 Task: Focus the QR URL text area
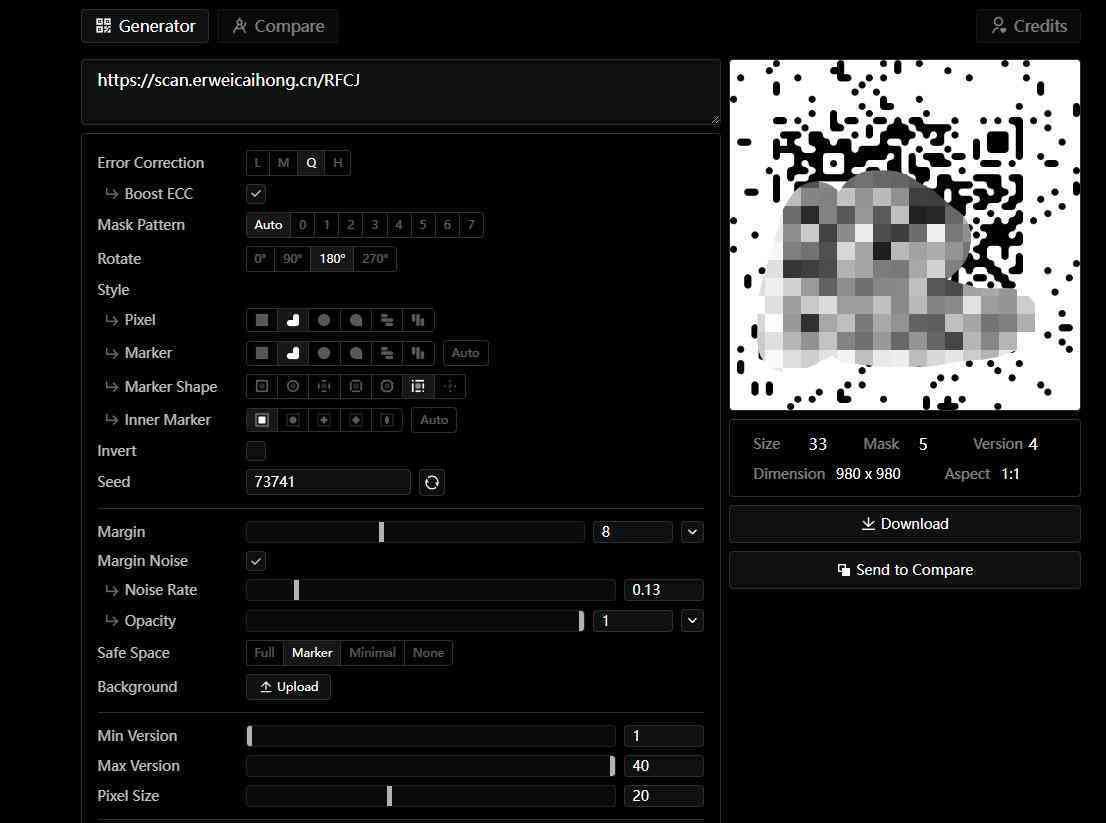401,92
